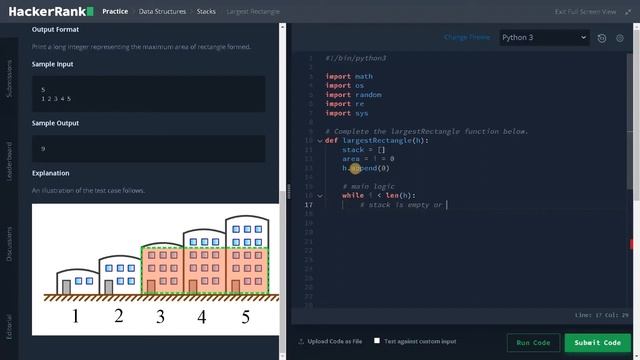Click line number 17 in gutter
Viewport: 640px width, 360px height.
tap(309, 205)
